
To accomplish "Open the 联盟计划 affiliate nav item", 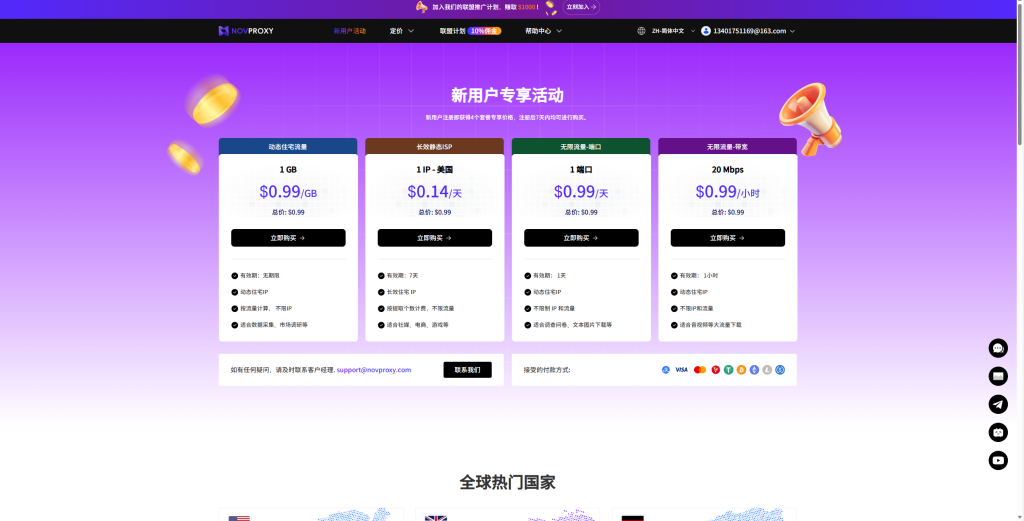I will [x=452, y=31].
